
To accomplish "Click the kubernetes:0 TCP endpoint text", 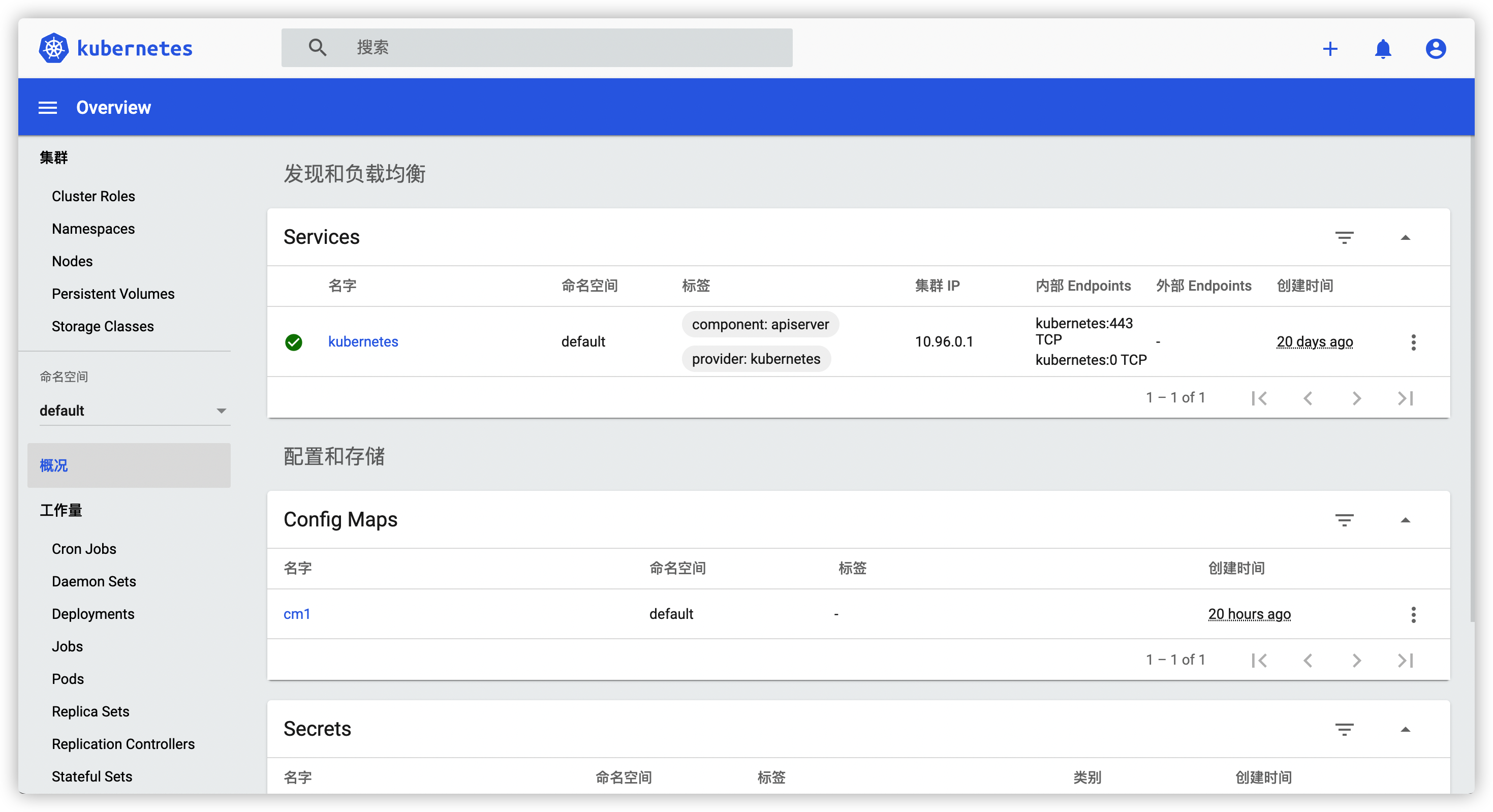I will point(1091,360).
